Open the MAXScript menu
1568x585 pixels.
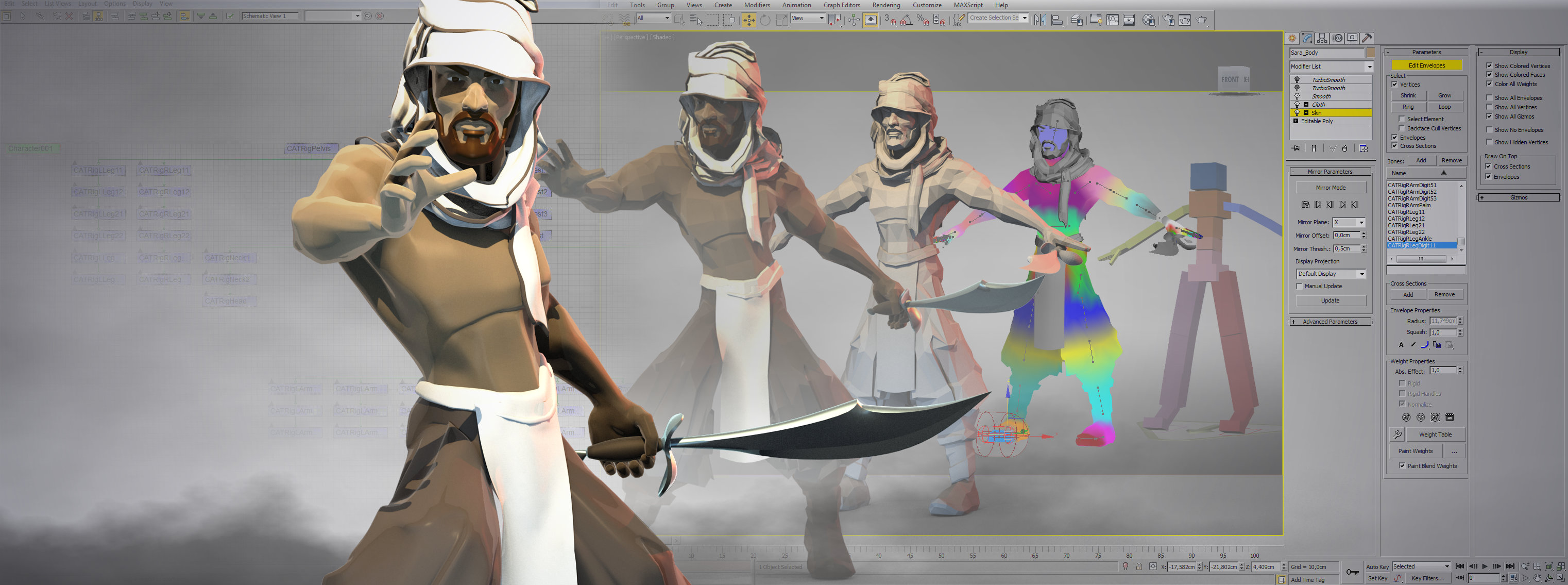[968, 5]
